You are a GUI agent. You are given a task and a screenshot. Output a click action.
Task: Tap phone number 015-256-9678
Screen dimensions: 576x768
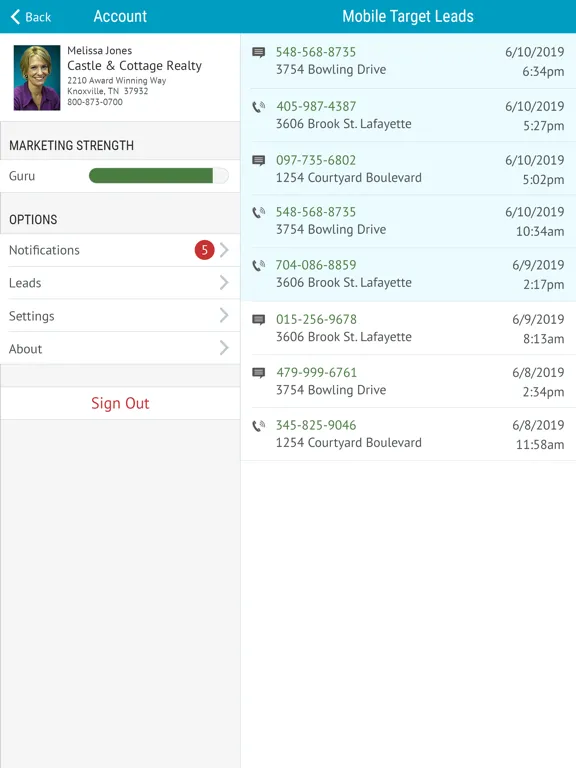coord(316,319)
